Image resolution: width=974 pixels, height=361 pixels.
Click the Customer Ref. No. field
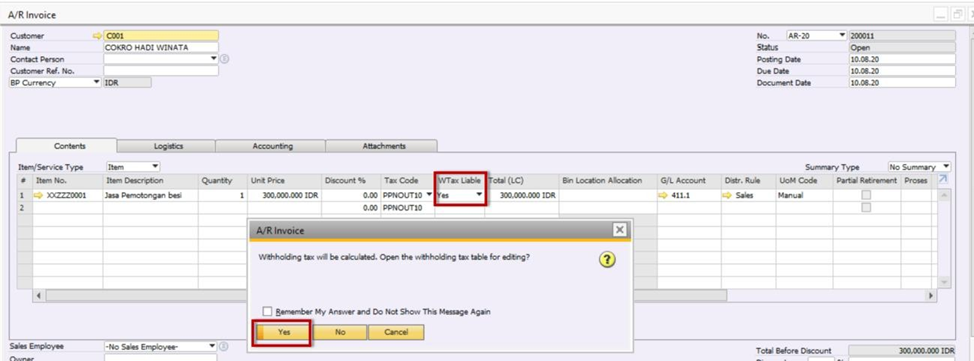click(161, 71)
